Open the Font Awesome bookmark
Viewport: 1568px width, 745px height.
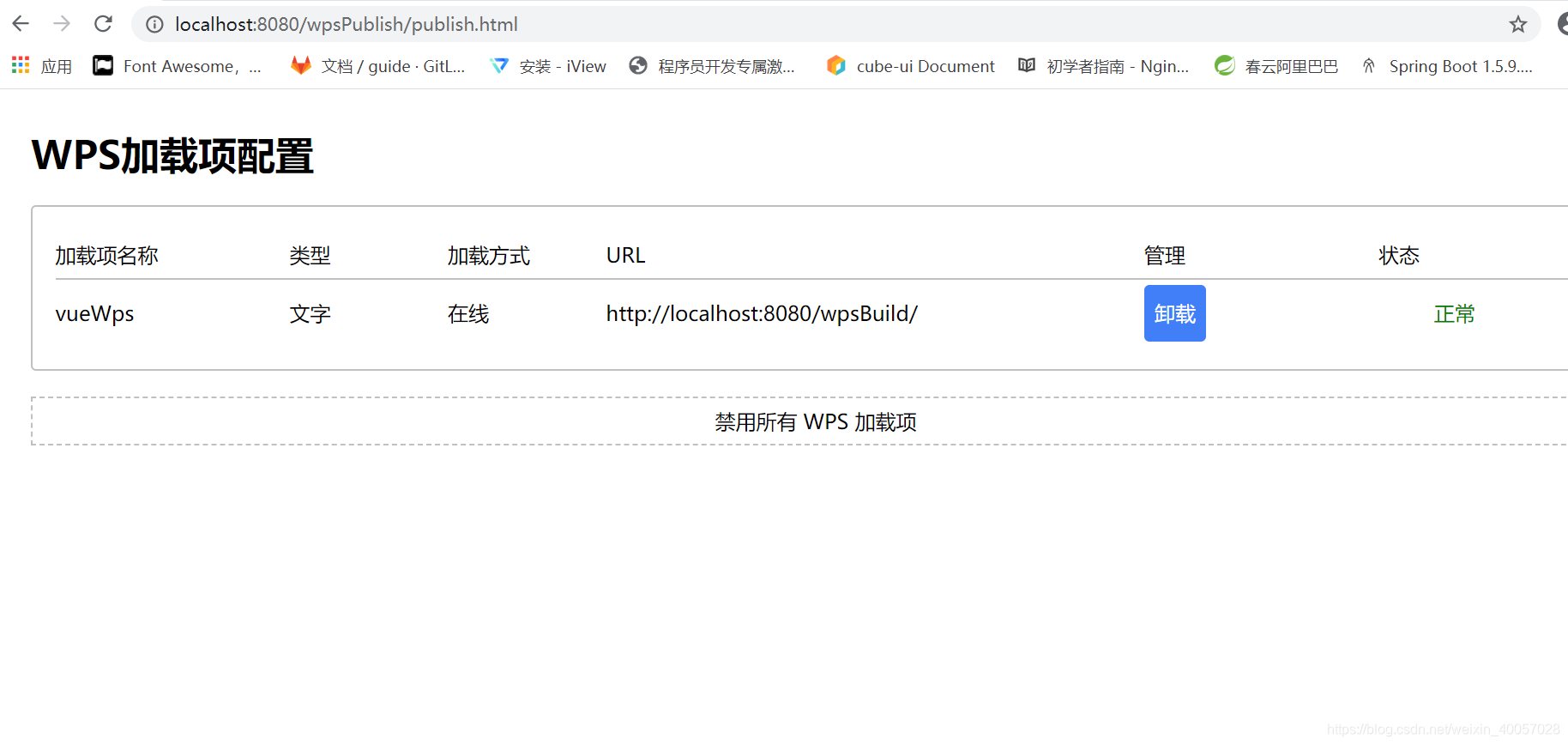point(192,66)
